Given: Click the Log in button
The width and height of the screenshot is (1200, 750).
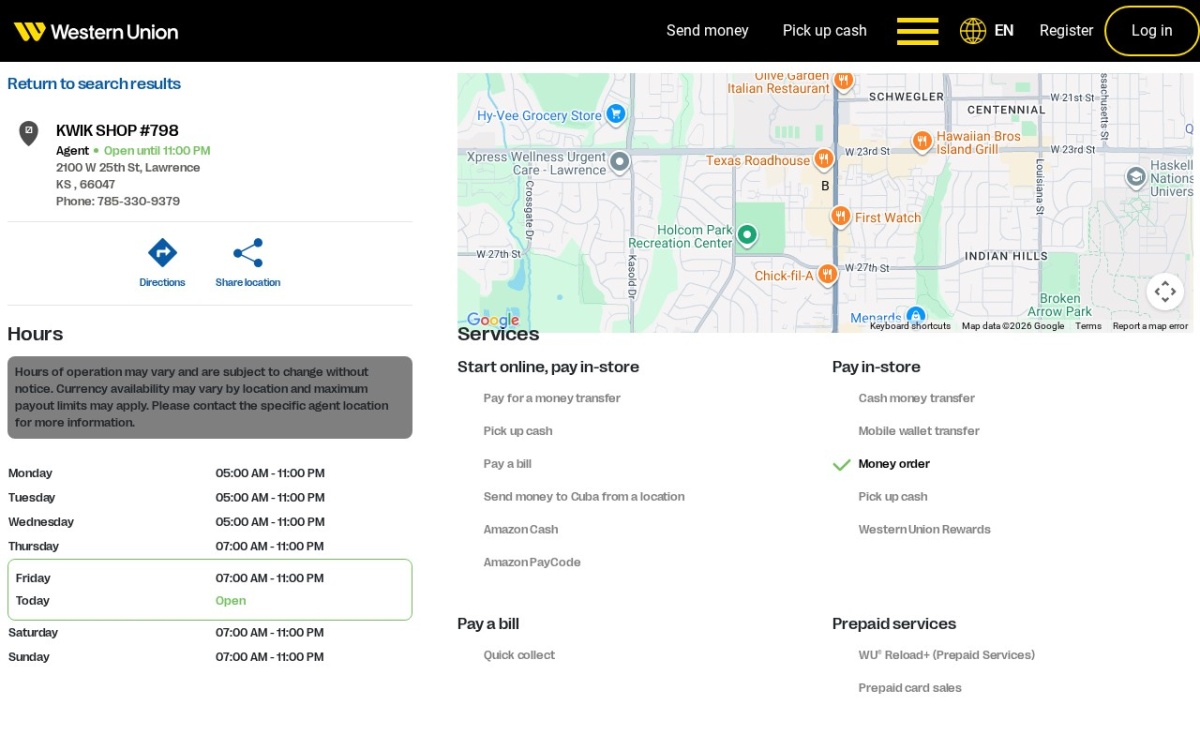Looking at the screenshot, I should pyautogui.click(x=1151, y=31).
